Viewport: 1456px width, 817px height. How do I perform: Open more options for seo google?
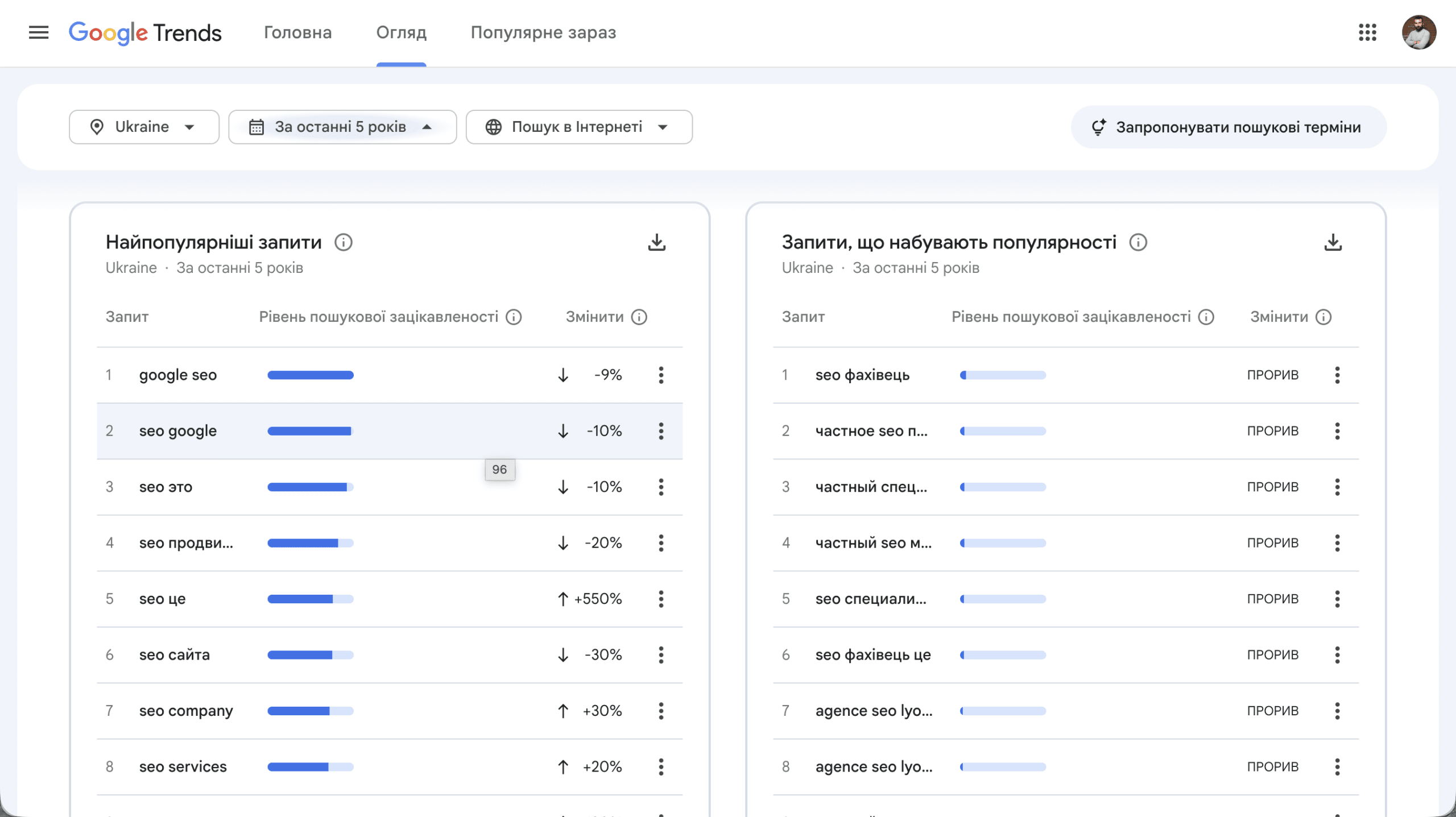click(x=661, y=431)
